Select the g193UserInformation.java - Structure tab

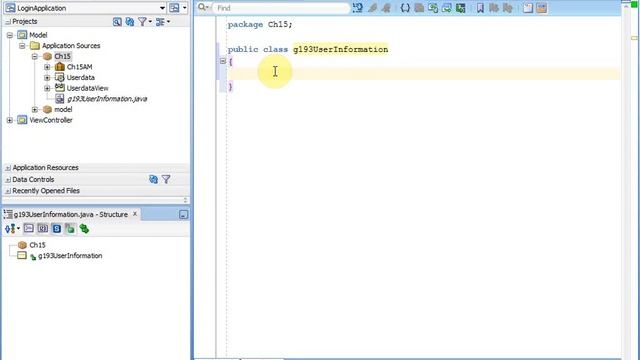click(70, 214)
